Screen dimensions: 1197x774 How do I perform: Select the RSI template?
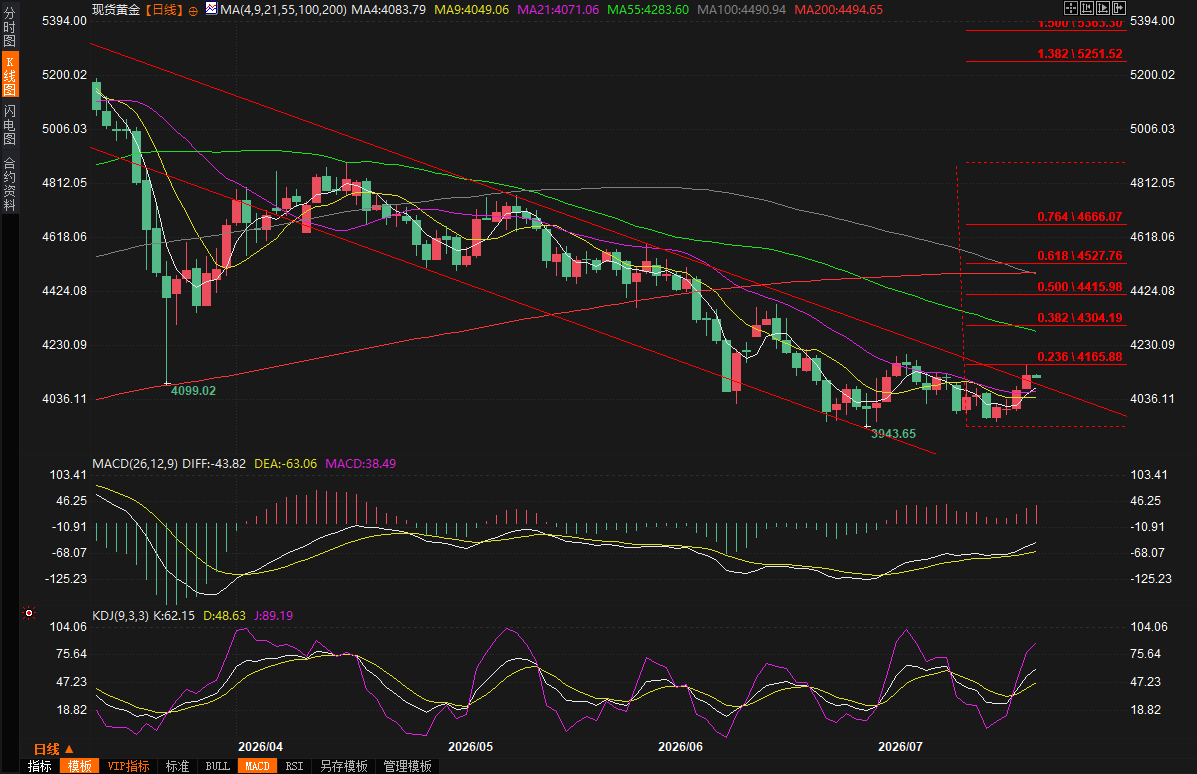(294, 766)
